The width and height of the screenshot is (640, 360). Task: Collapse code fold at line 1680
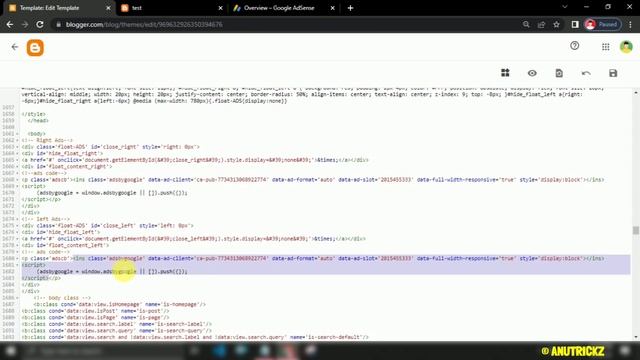(x=18, y=258)
